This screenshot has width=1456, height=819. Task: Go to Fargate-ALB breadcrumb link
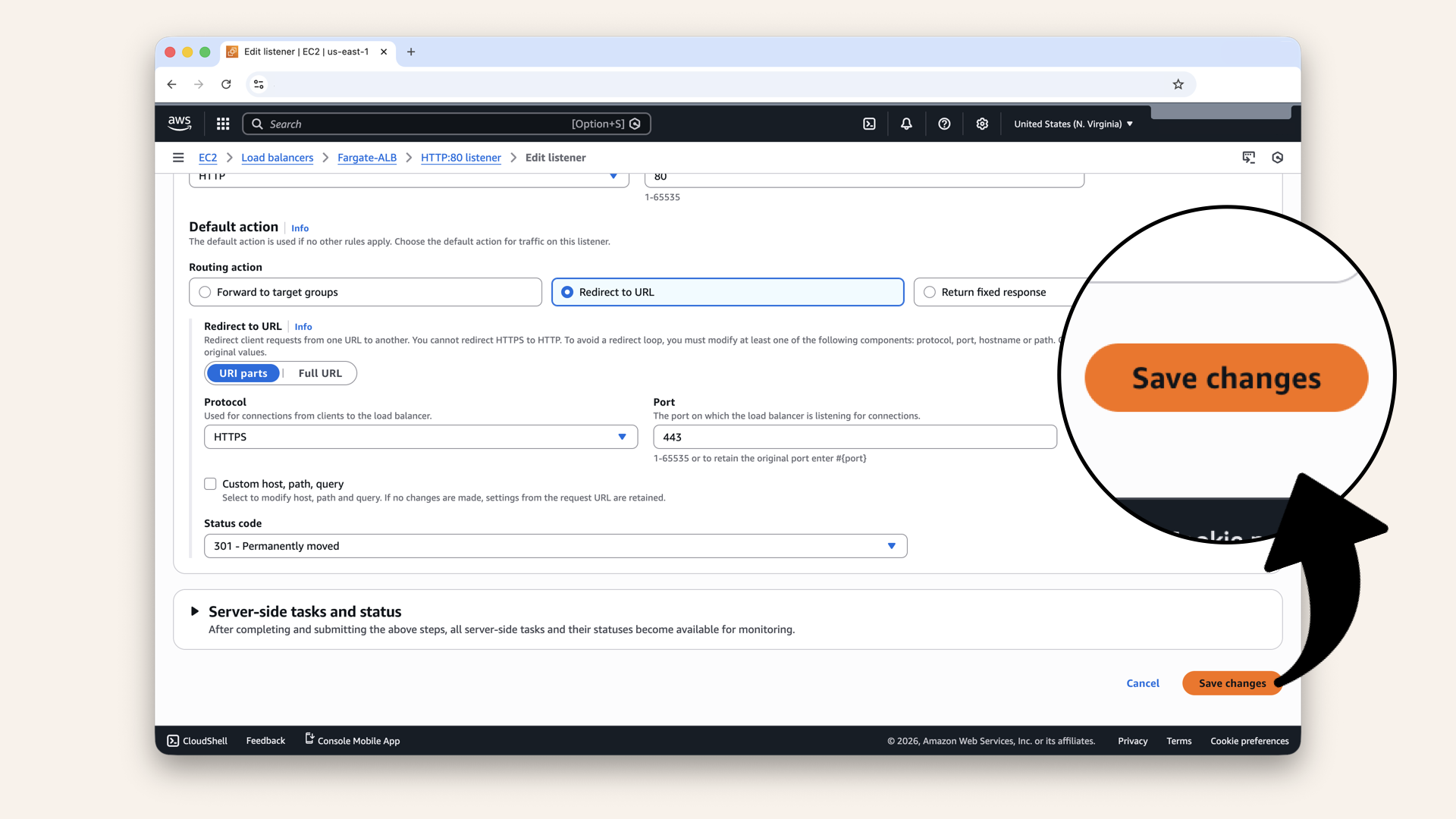367,158
